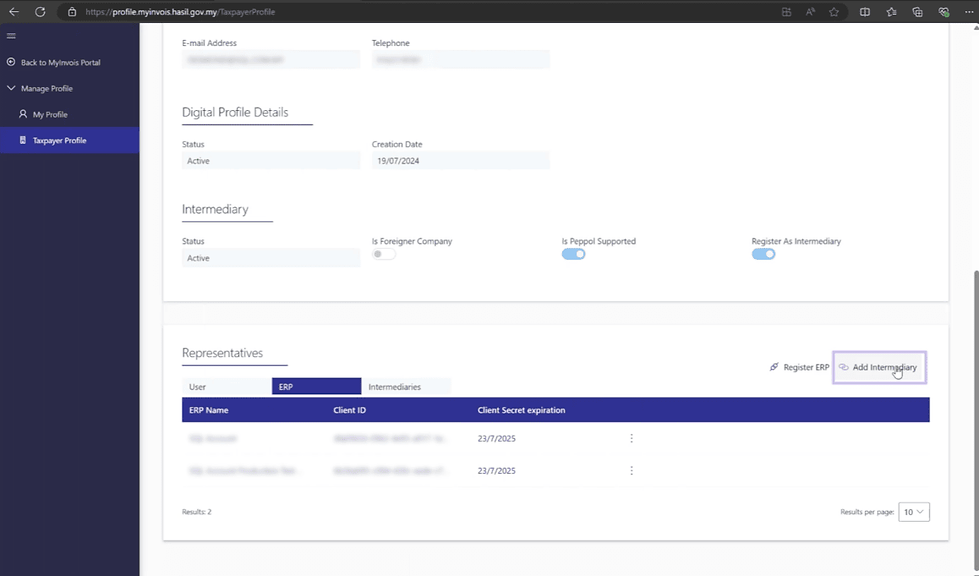979x576 pixels.
Task: Click the Taxpayer Profile building icon
Action: 22,140
